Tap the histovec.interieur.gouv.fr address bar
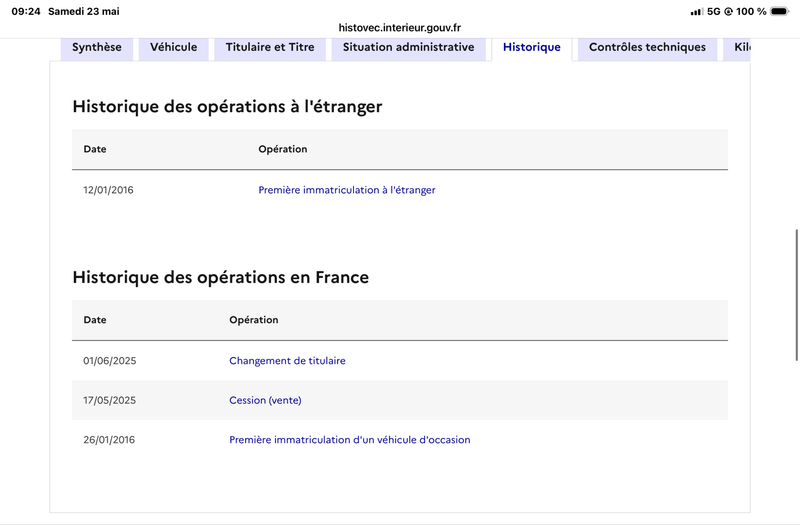Viewport: 800px width, 525px height. [399, 28]
